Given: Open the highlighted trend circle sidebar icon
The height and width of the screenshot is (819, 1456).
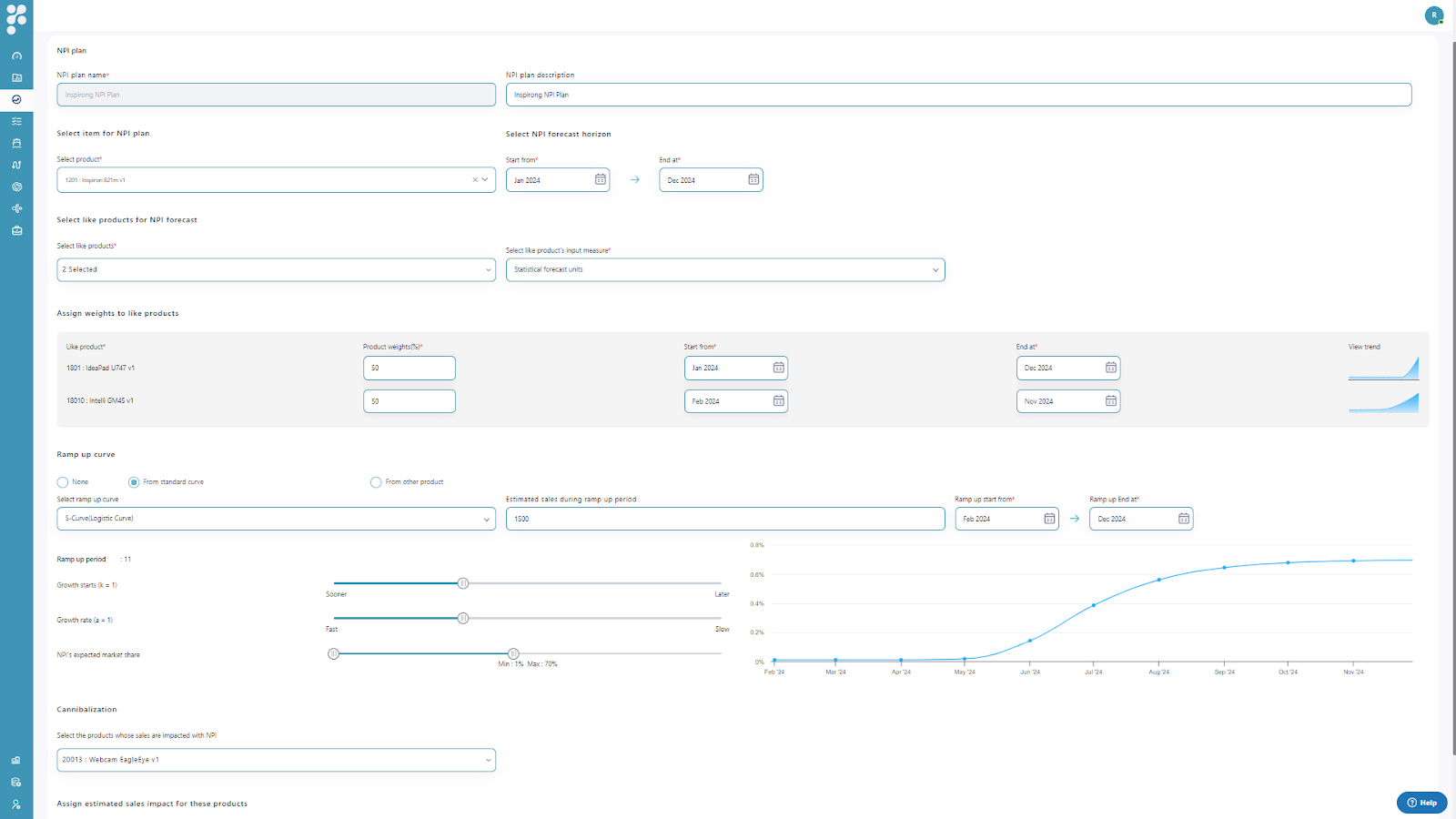Looking at the screenshot, I should tap(16, 99).
